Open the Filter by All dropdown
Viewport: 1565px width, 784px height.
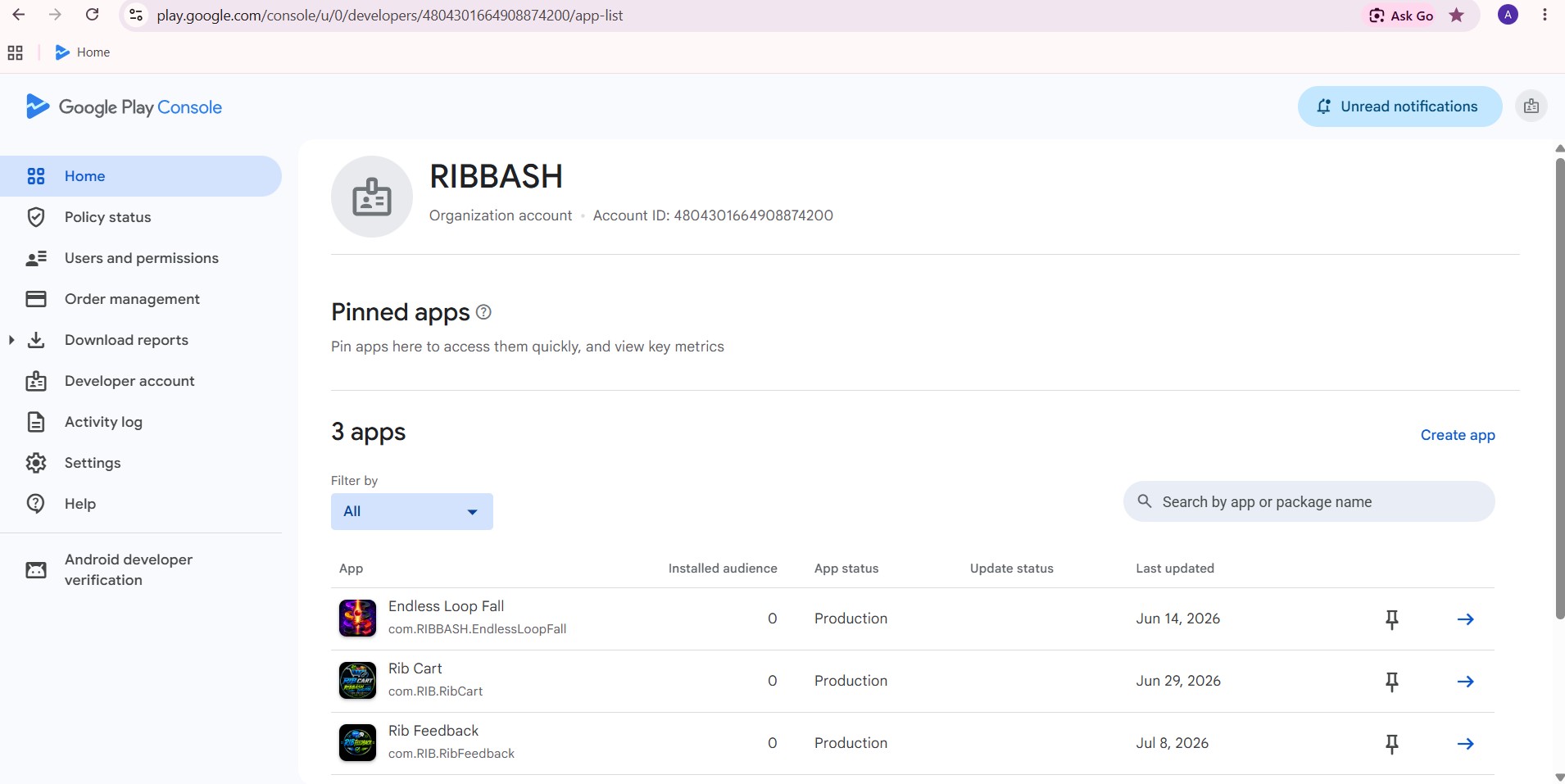(x=412, y=511)
